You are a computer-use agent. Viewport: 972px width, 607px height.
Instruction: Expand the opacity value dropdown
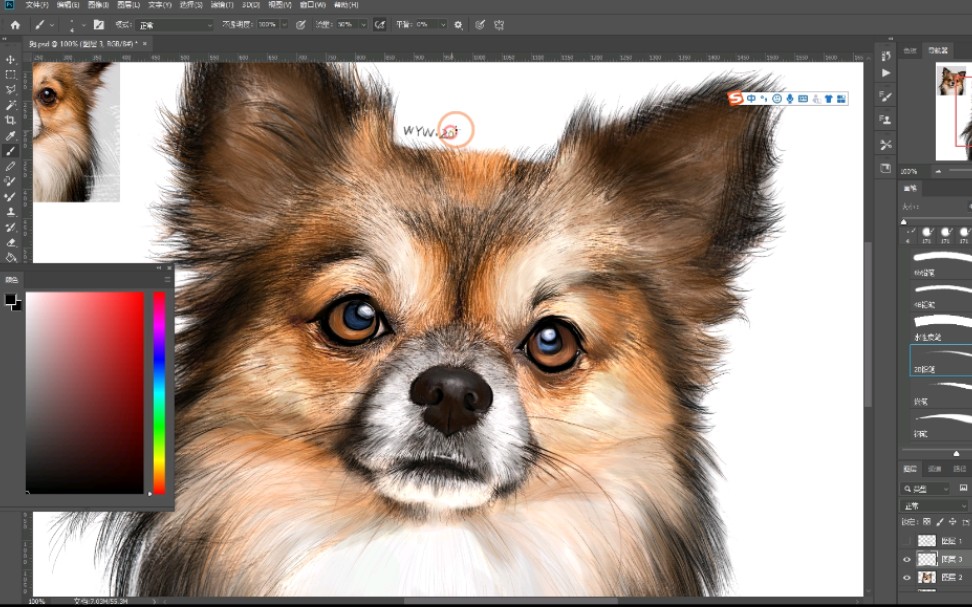[x=285, y=25]
